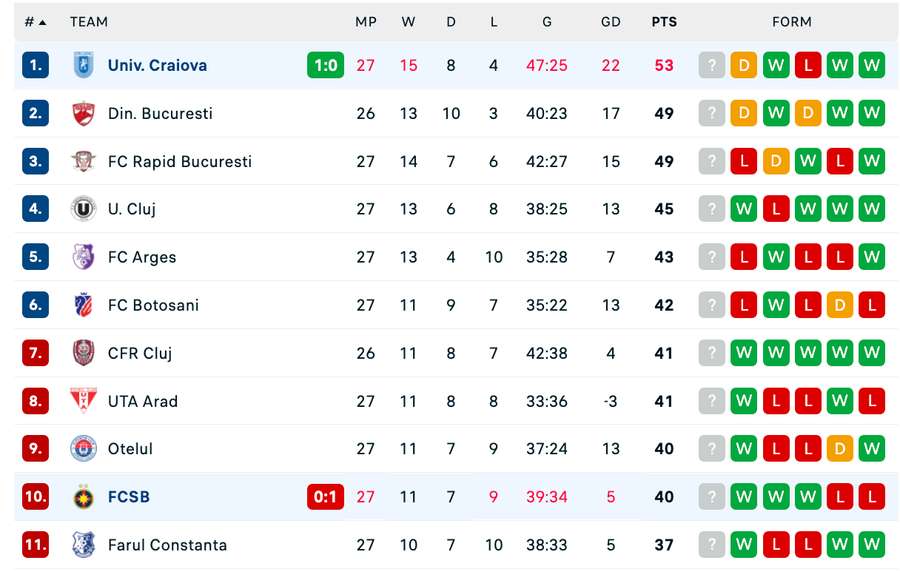Click Univ. Craiova's red L form badge
This screenshot has height=571, width=900.
point(807,65)
